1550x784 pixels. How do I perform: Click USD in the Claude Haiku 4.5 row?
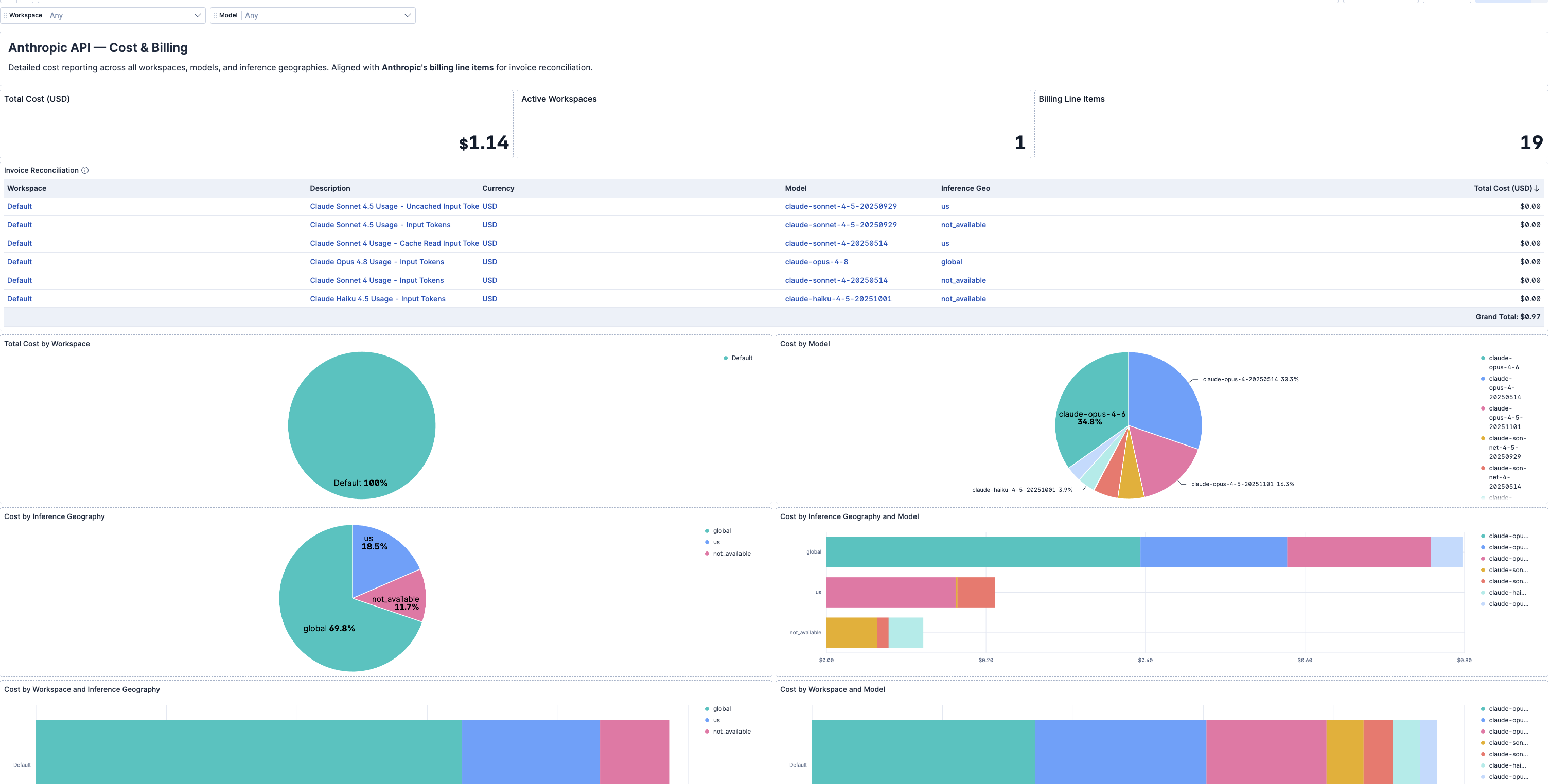click(x=489, y=299)
